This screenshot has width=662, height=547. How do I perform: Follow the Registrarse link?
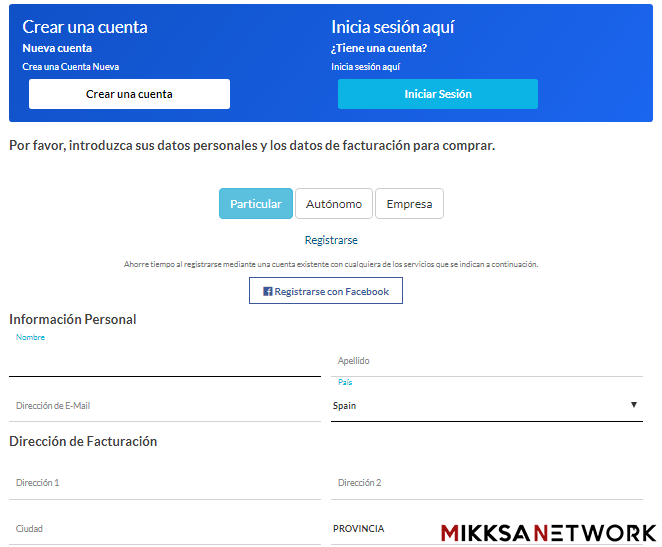(331, 240)
